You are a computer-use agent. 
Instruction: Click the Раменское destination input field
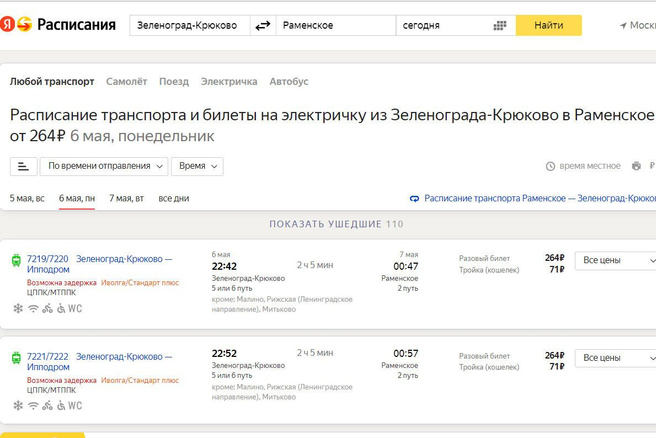coord(334,25)
